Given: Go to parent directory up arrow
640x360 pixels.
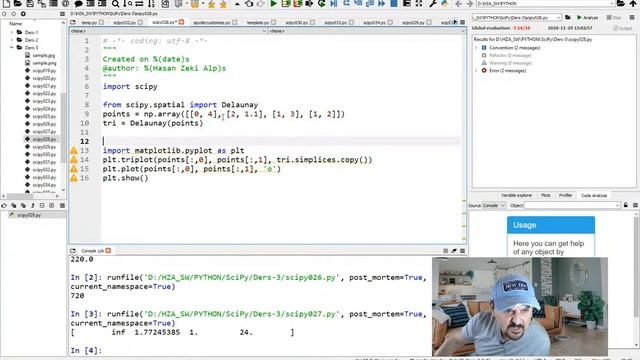Looking at the screenshot, I should click(633, 3).
